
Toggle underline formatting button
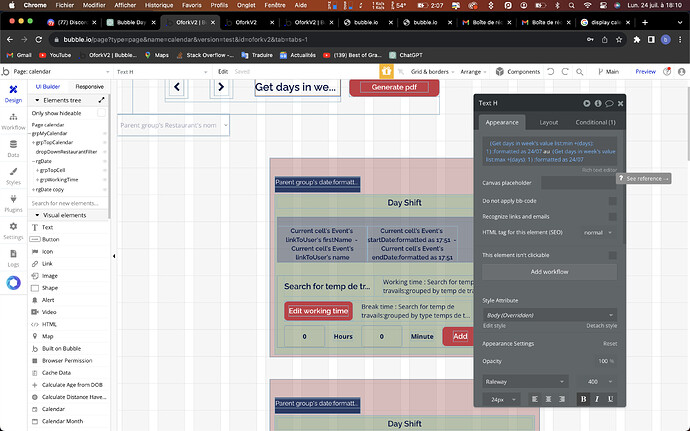coord(610,399)
